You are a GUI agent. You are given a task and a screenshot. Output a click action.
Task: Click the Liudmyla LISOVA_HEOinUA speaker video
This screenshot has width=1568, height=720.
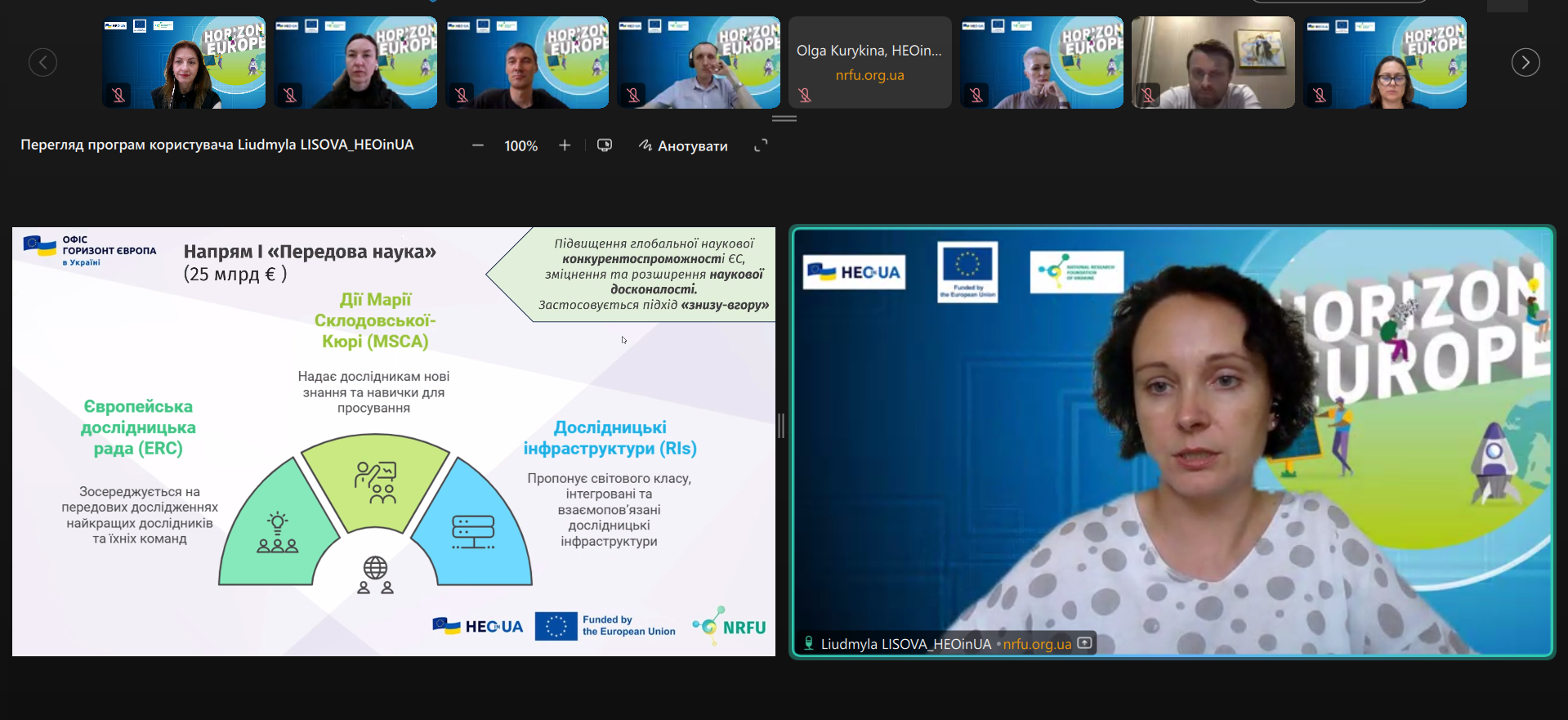coord(1172,441)
